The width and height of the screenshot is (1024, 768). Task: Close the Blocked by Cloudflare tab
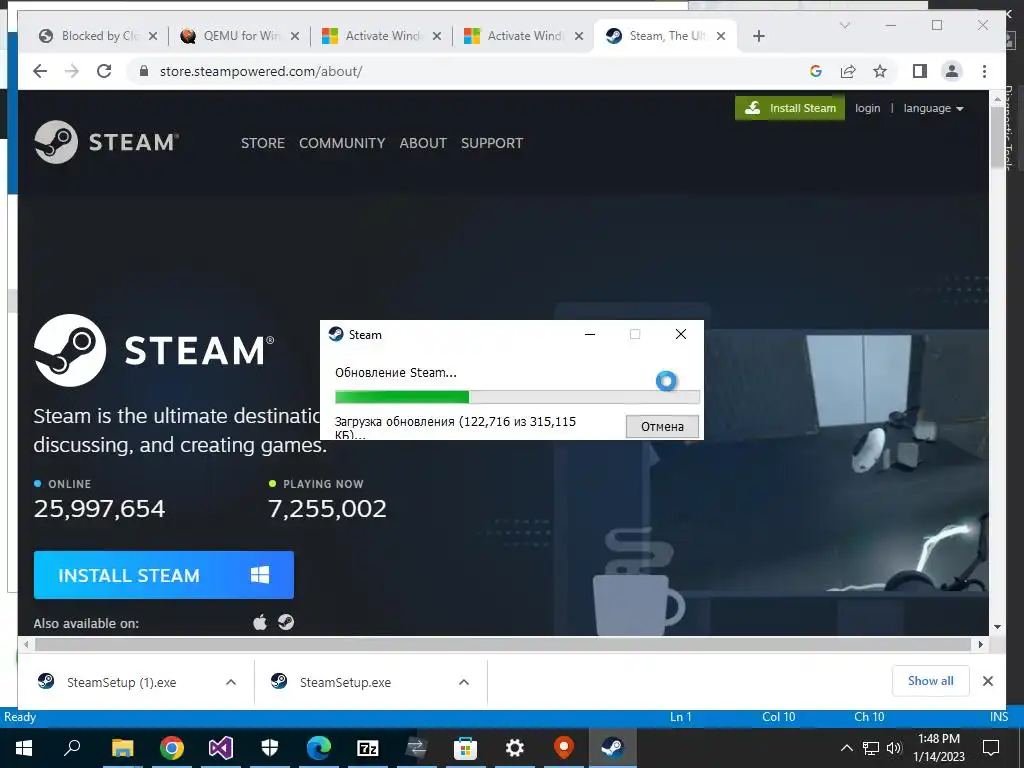(x=153, y=36)
